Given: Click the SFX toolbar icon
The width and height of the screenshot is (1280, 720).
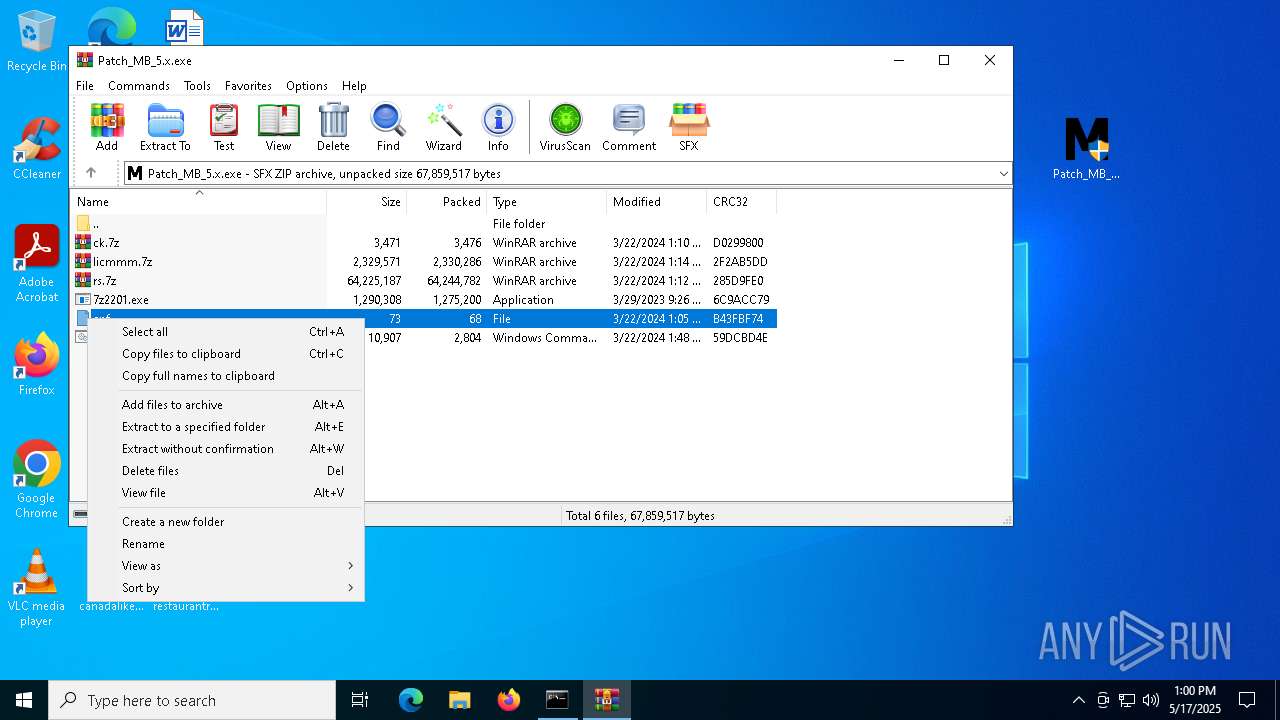Looking at the screenshot, I should click(689, 127).
